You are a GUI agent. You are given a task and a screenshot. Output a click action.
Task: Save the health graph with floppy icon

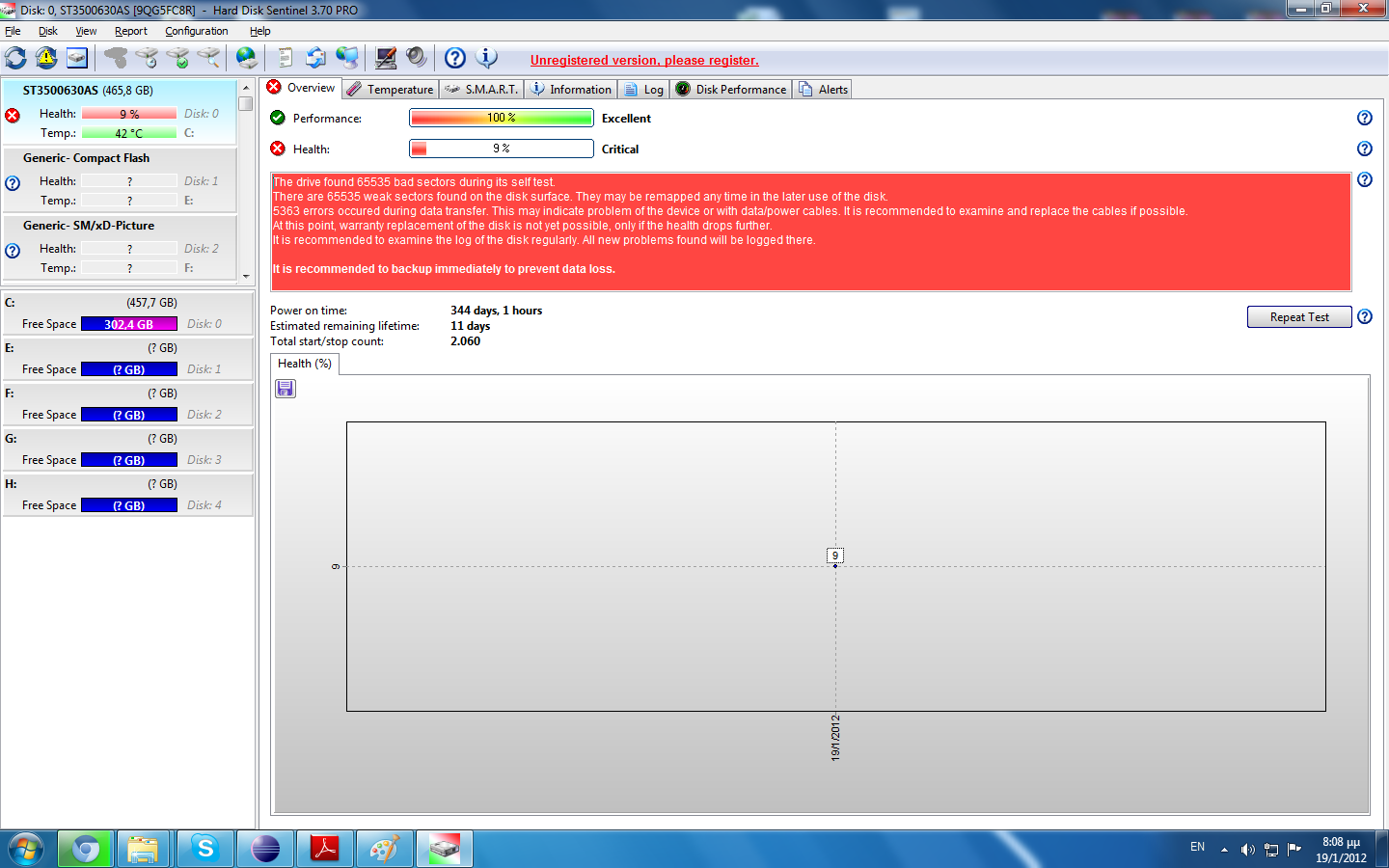[286, 388]
